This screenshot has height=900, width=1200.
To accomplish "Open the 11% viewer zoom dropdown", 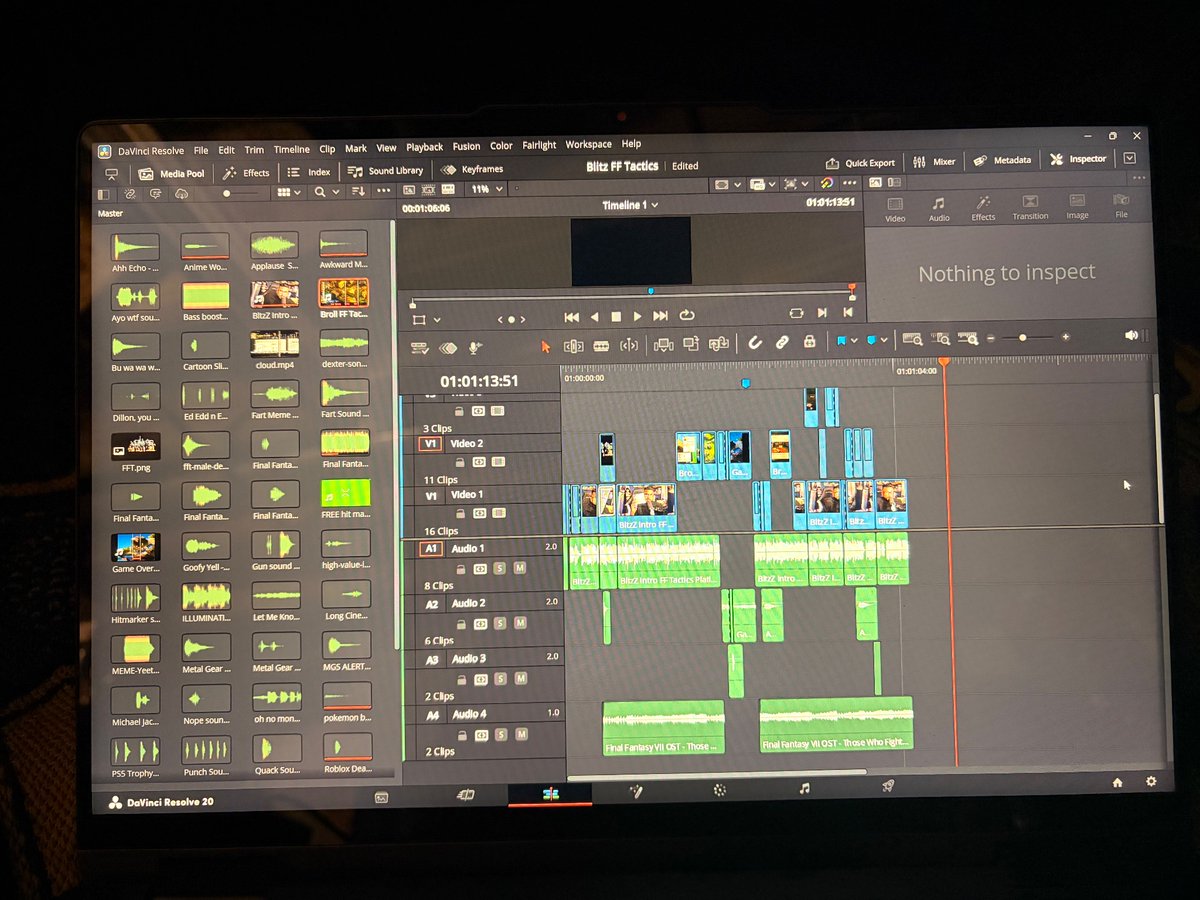I will [x=486, y=189].
